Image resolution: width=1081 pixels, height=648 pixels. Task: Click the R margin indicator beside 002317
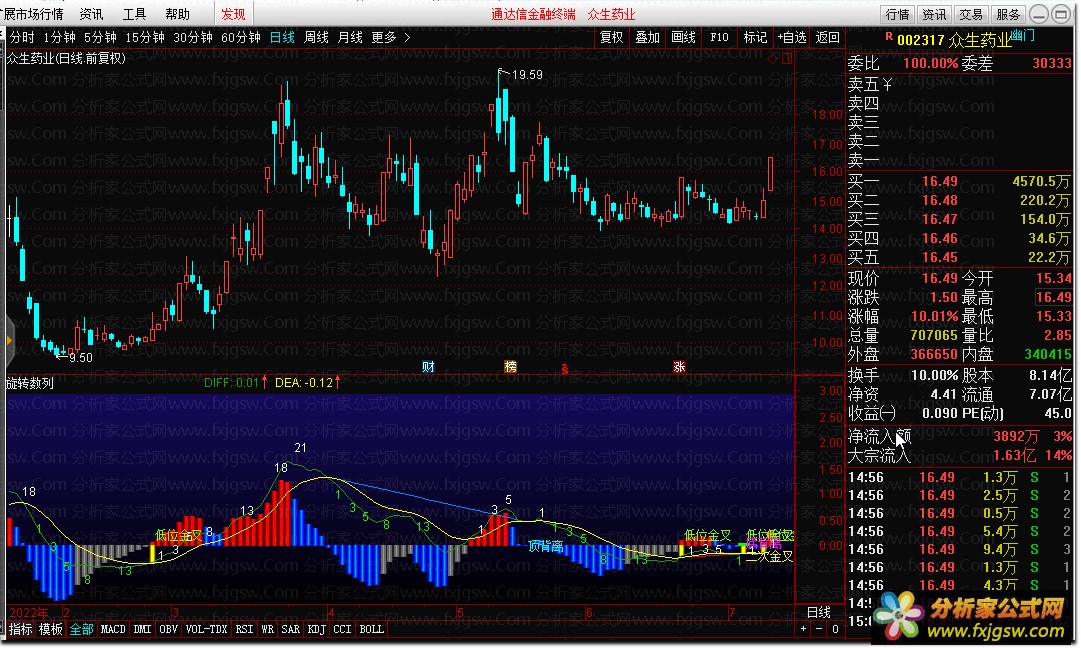[889, 37]
